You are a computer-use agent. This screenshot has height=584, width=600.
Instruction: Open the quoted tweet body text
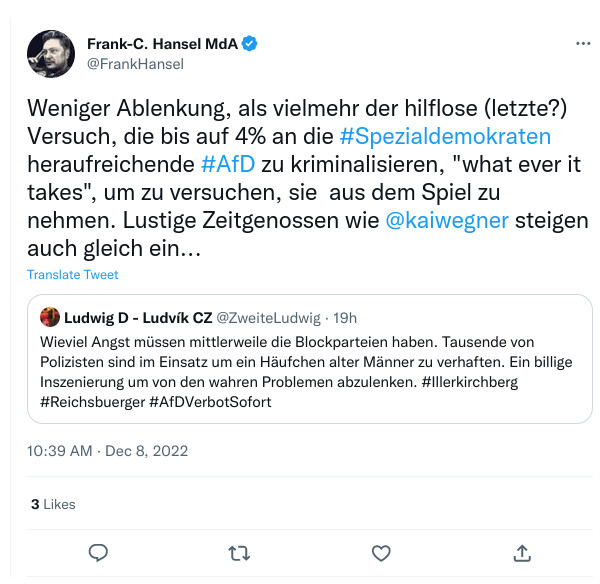point(300,370)
